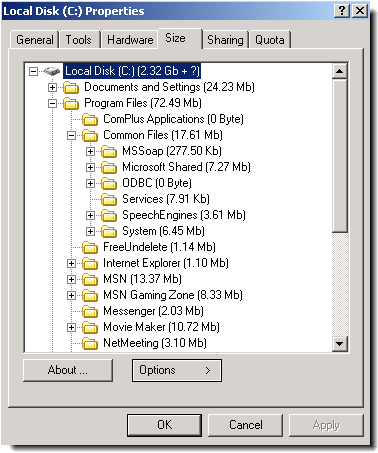378x453 pixels.
Task: Expand the MSSoap node
Action: pos(90,151)
